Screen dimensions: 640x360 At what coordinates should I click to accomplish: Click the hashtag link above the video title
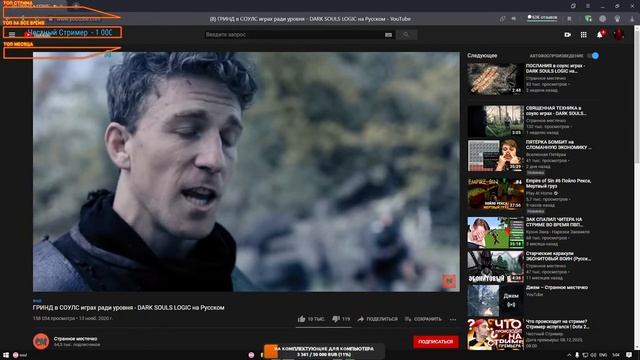(x=37, y=301)
